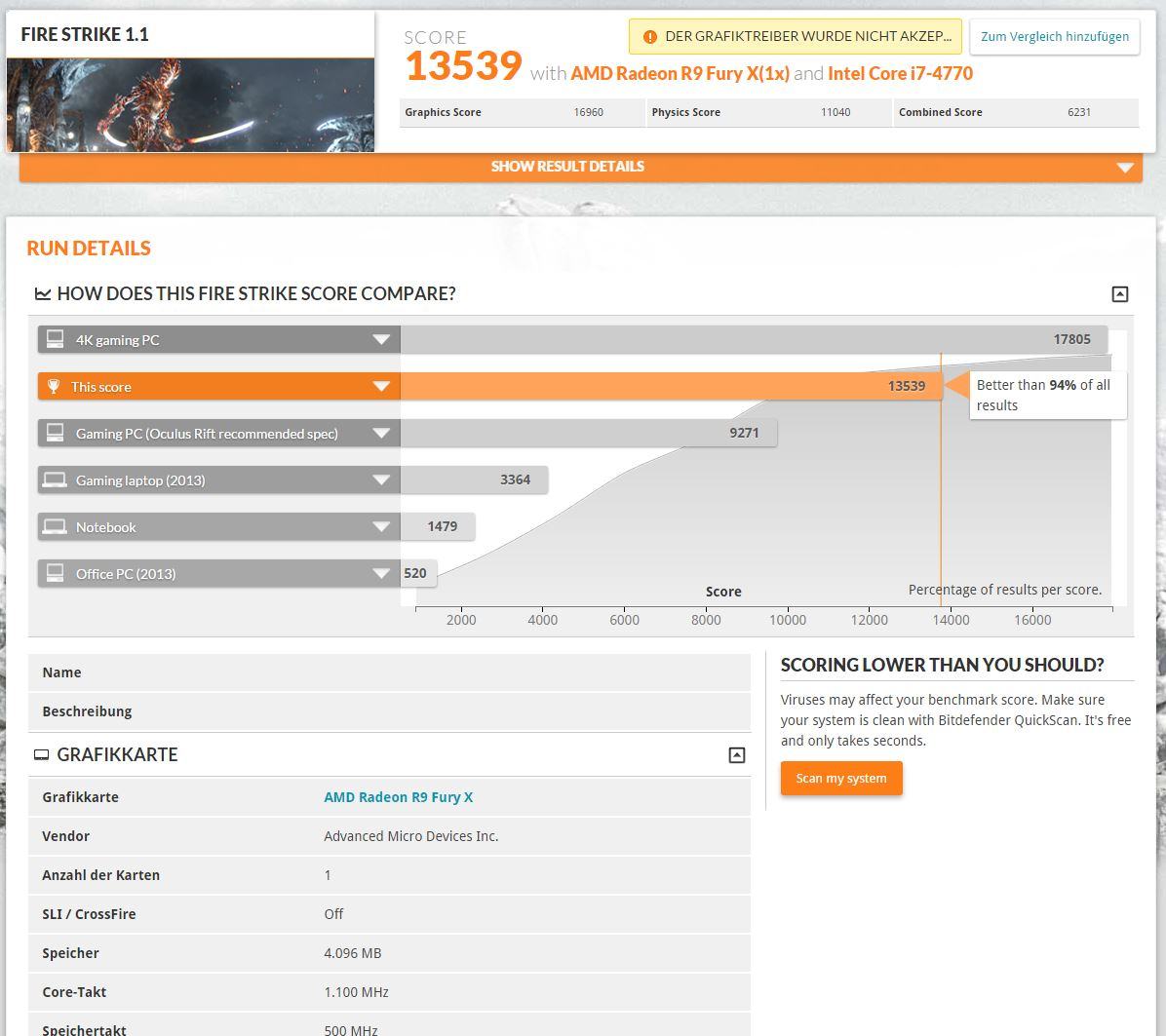Click the laptop icon on Notebook row
Viewport: 1166px width, 1036px height.
tap(55, 526)
